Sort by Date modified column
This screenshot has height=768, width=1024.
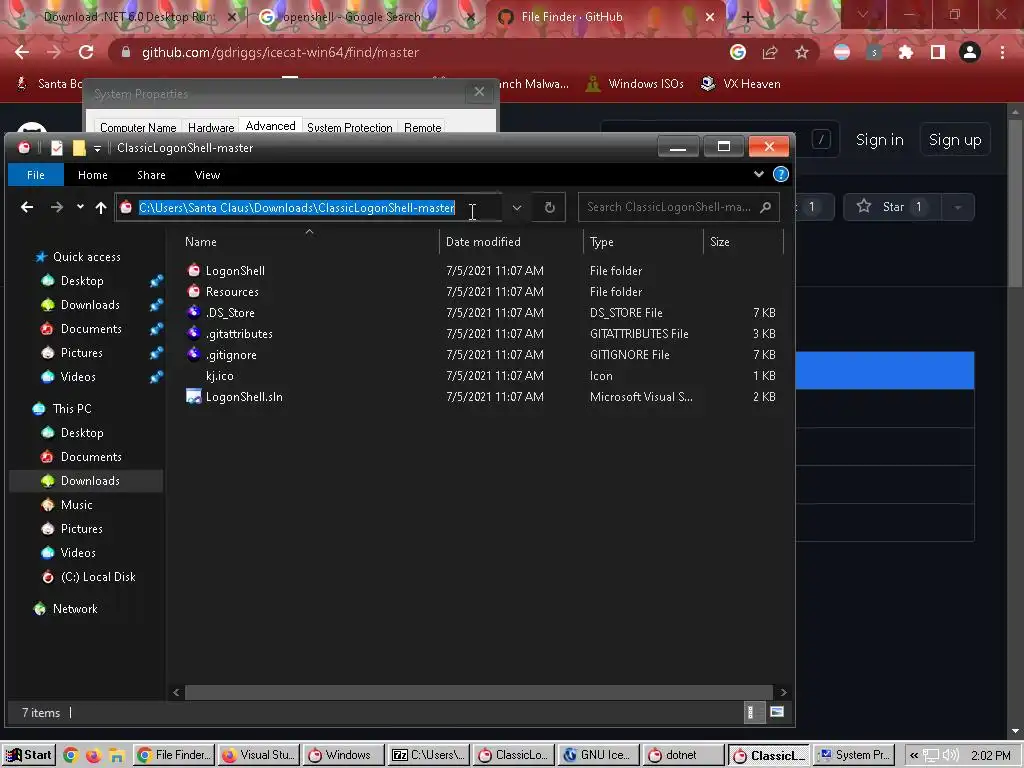click(x=511, y=241)
